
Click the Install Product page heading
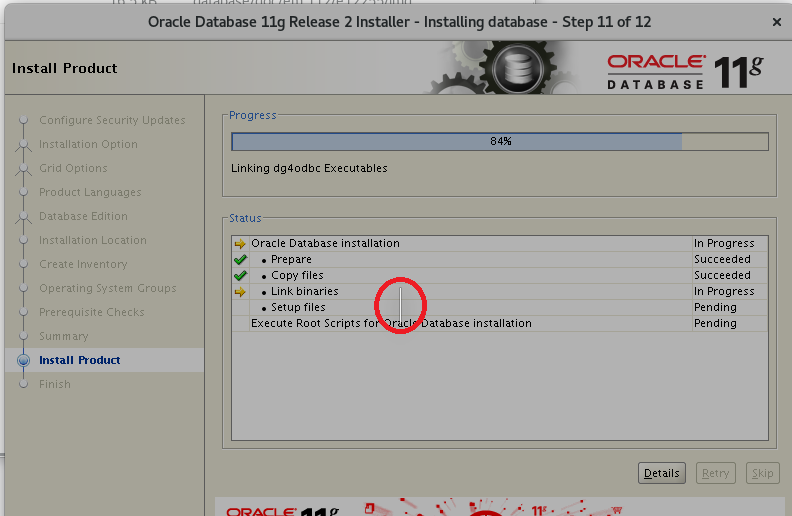click(65, 68)
